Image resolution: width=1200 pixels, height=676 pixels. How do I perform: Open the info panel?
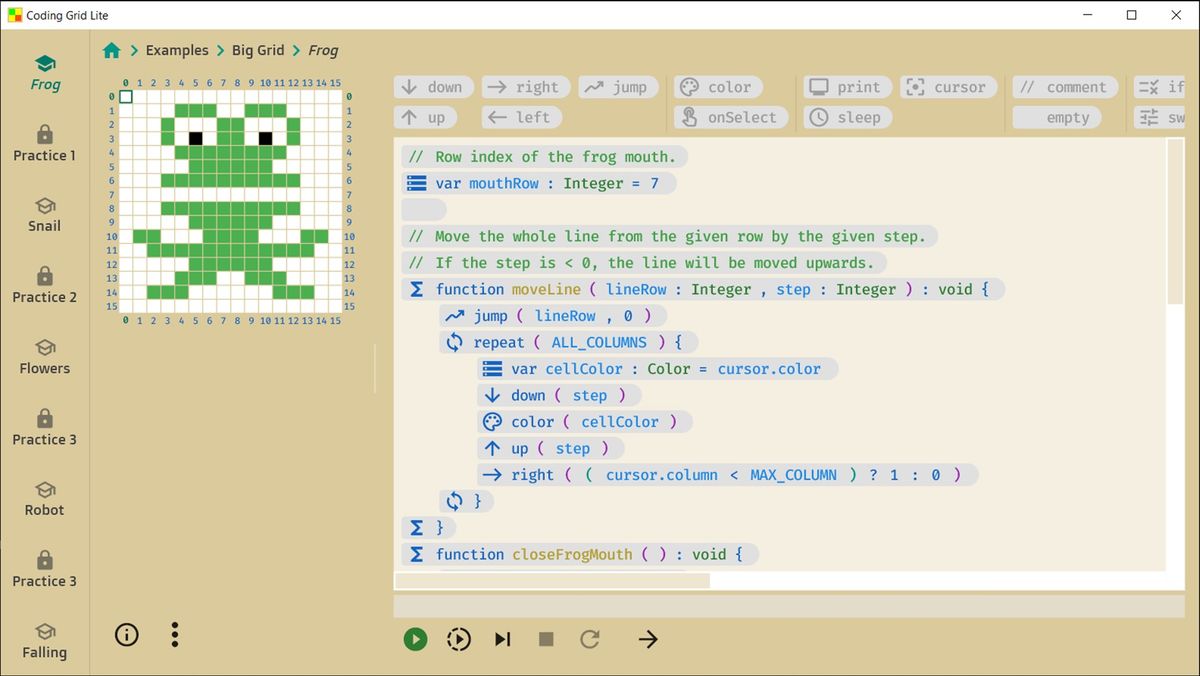126,635
